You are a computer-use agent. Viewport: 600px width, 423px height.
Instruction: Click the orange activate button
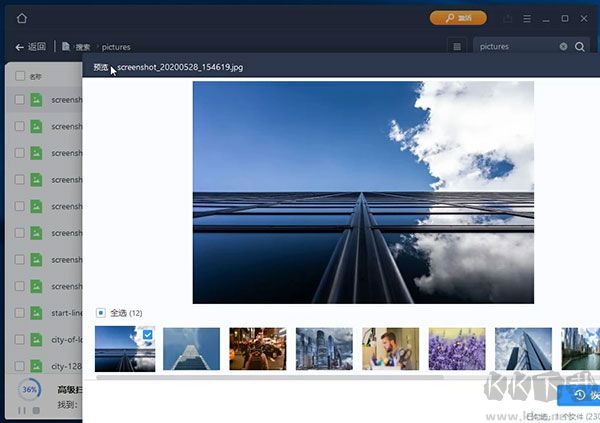[458, 18]
